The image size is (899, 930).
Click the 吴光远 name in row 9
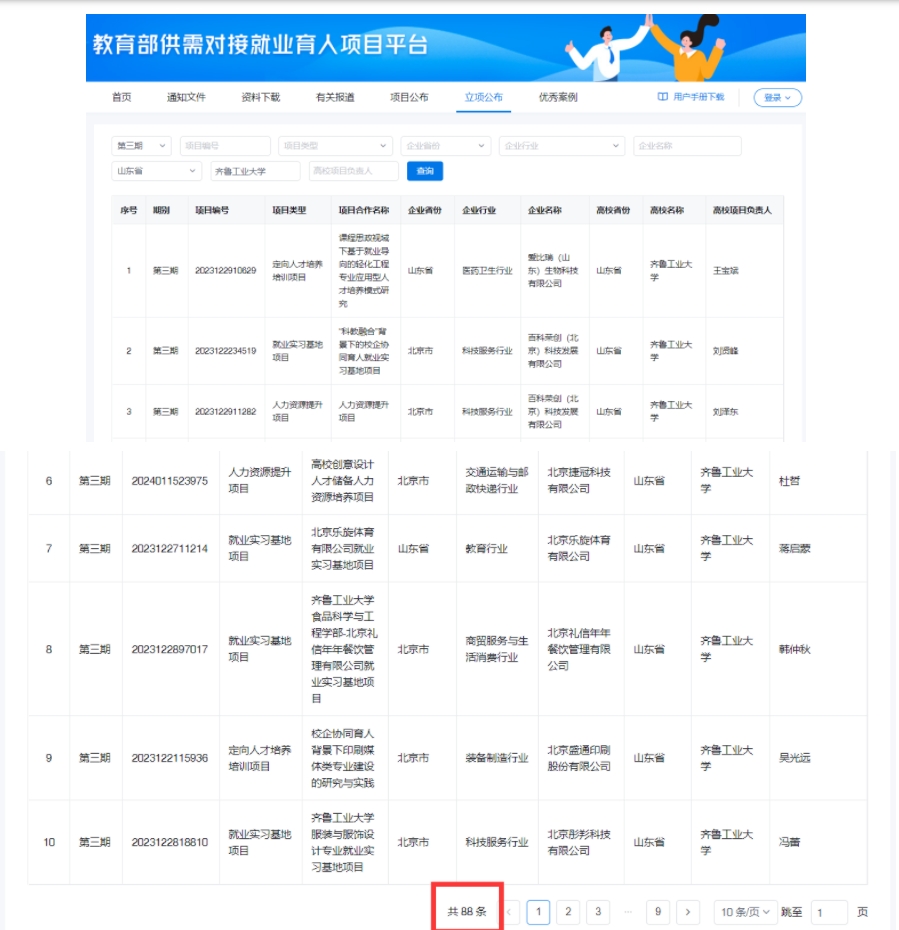click(795, 758)
